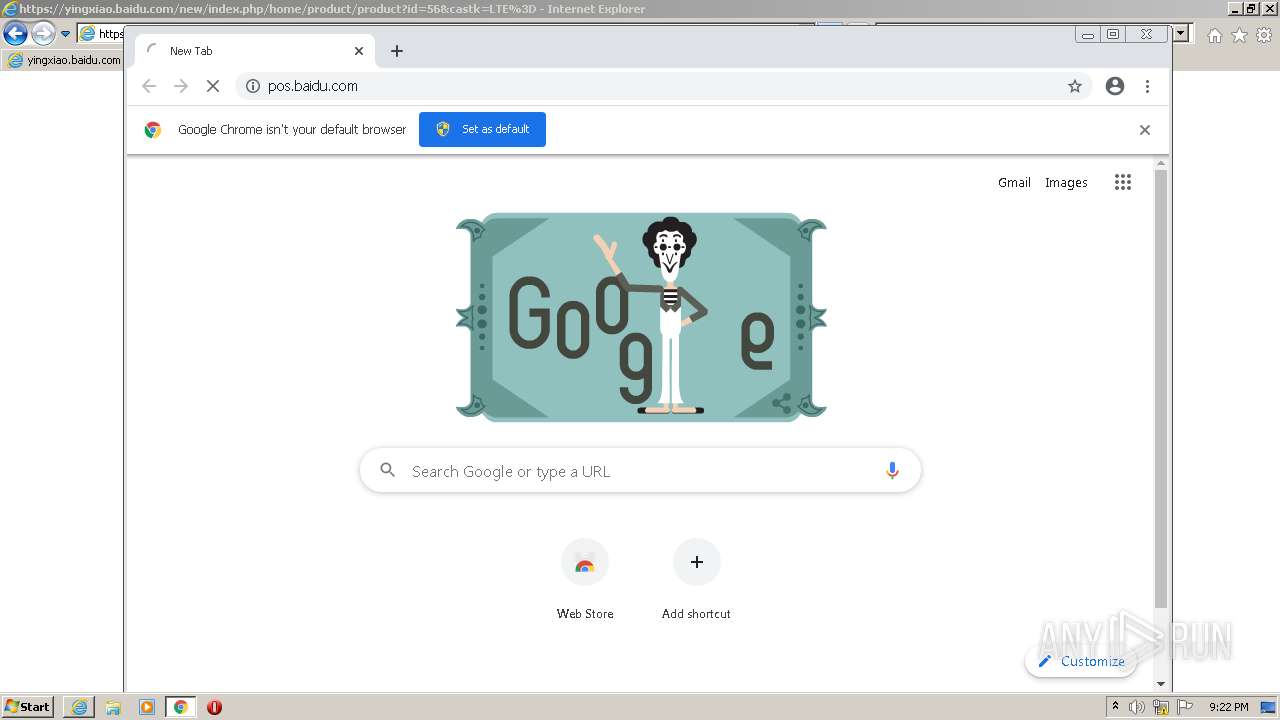
Task: View site information icon for pos.baidu.com
Action: (253, 86)
